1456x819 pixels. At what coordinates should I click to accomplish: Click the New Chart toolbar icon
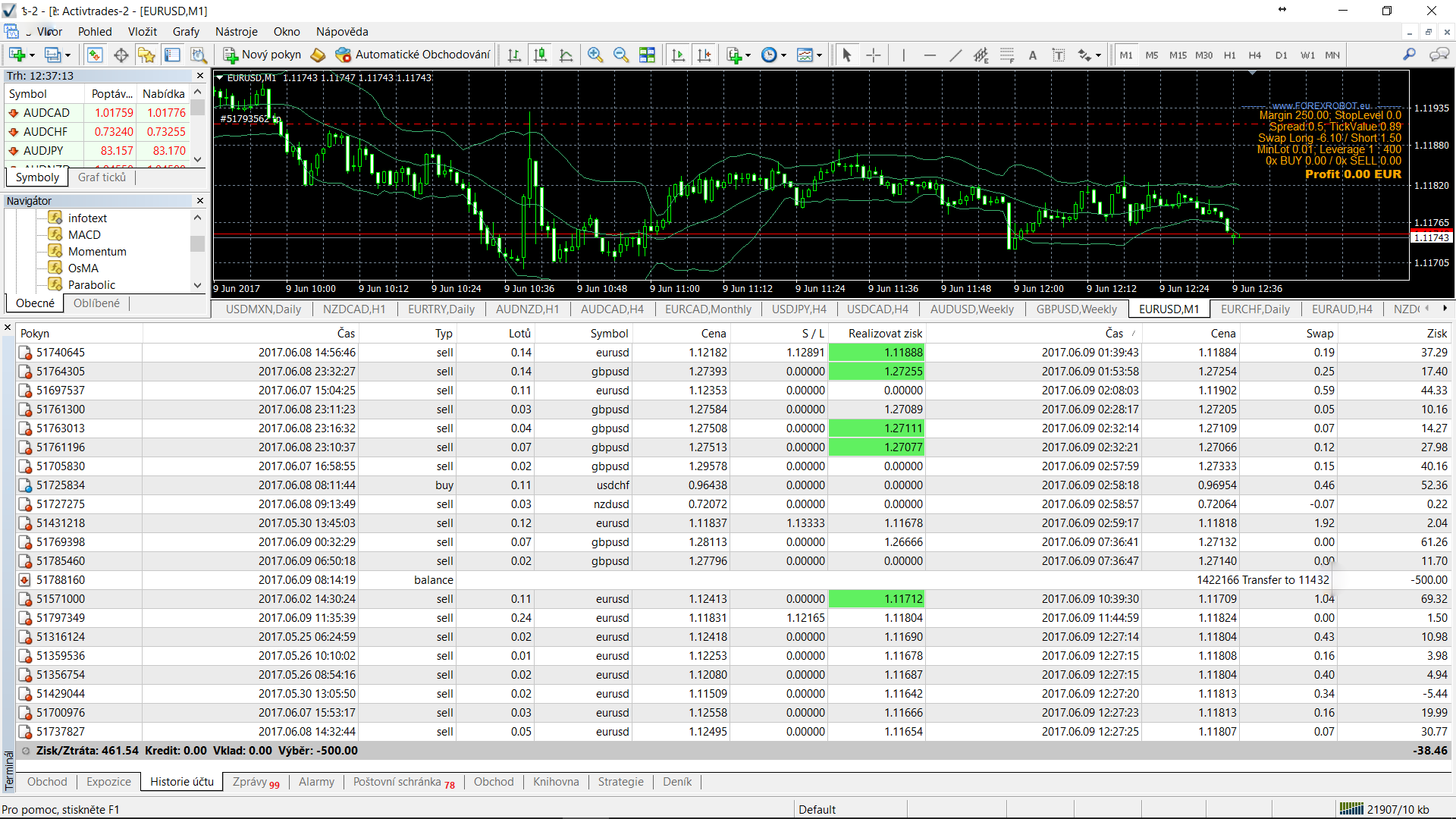[x=17, y=55]
